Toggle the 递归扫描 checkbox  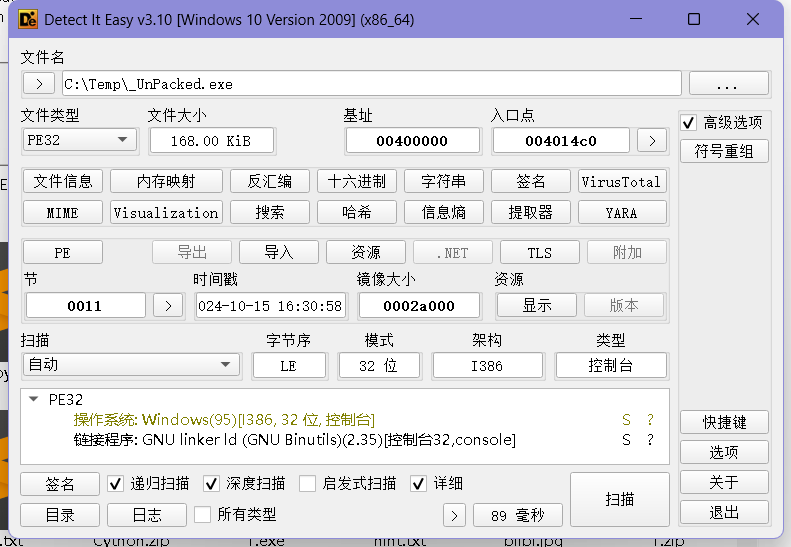coord(116,484)
